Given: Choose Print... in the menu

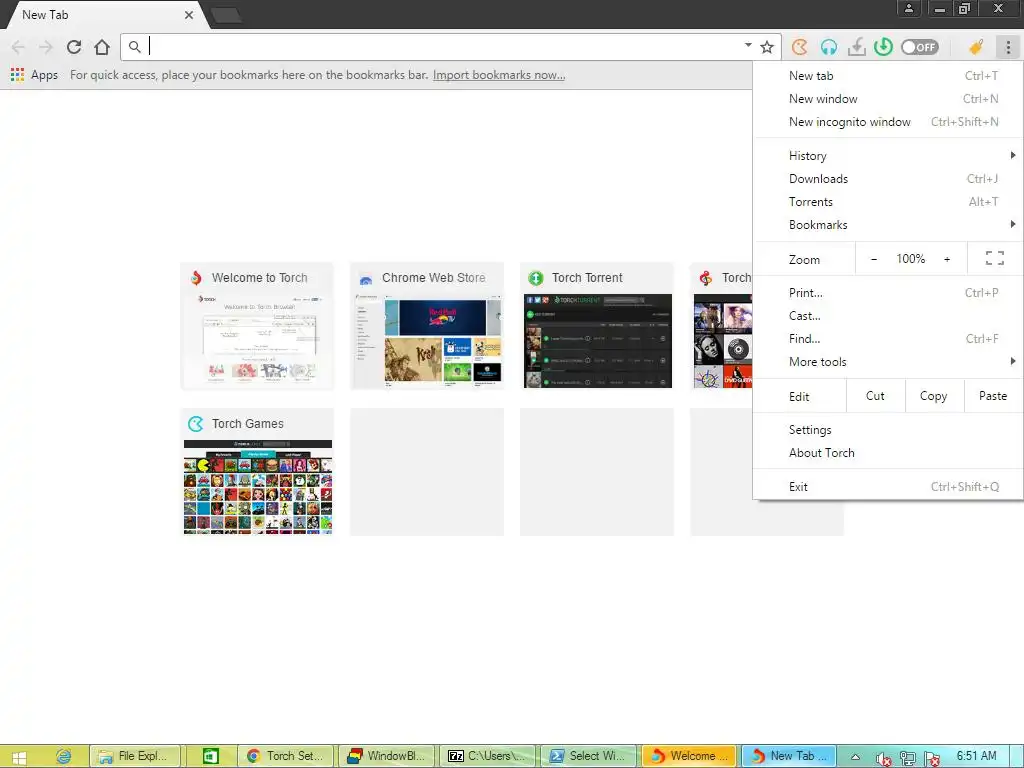Looking at the screenshot, I should pyautogui.click(x=888, y=293).
